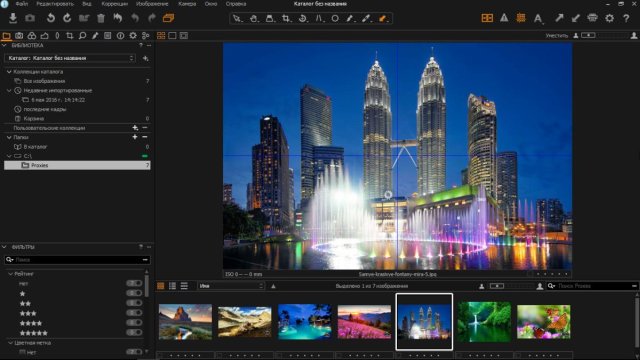
Task: Select the Pan hand cursor tool
Action: [253, 18]
